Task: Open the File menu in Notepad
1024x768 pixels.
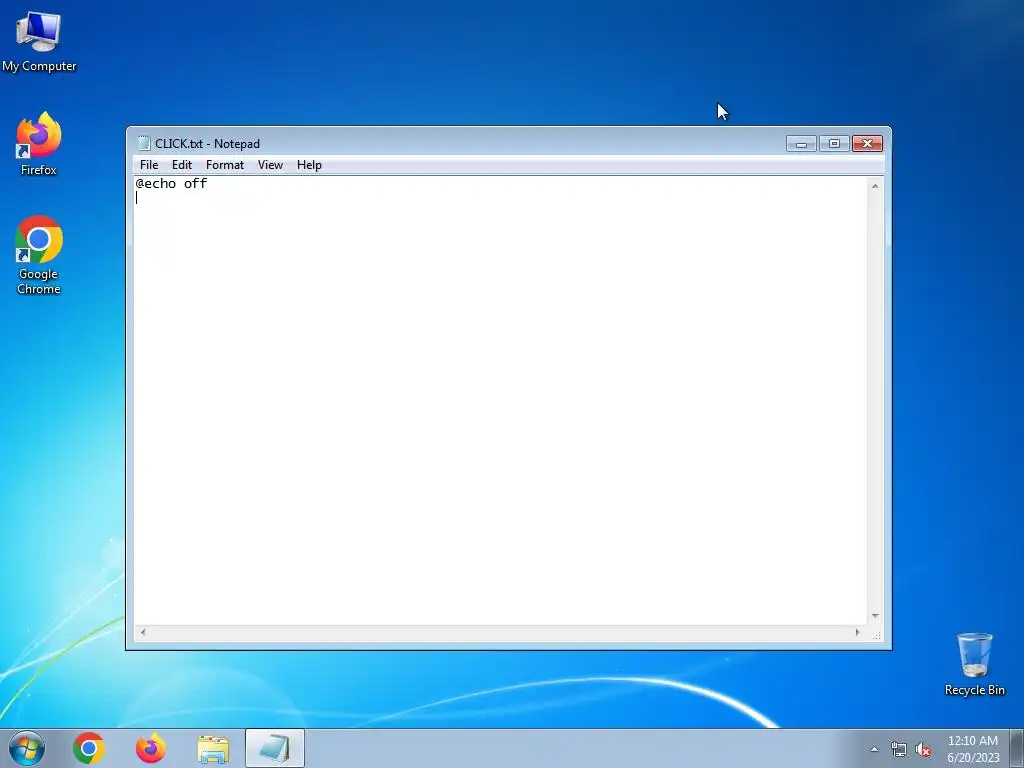Action: [x=149, y=165]
